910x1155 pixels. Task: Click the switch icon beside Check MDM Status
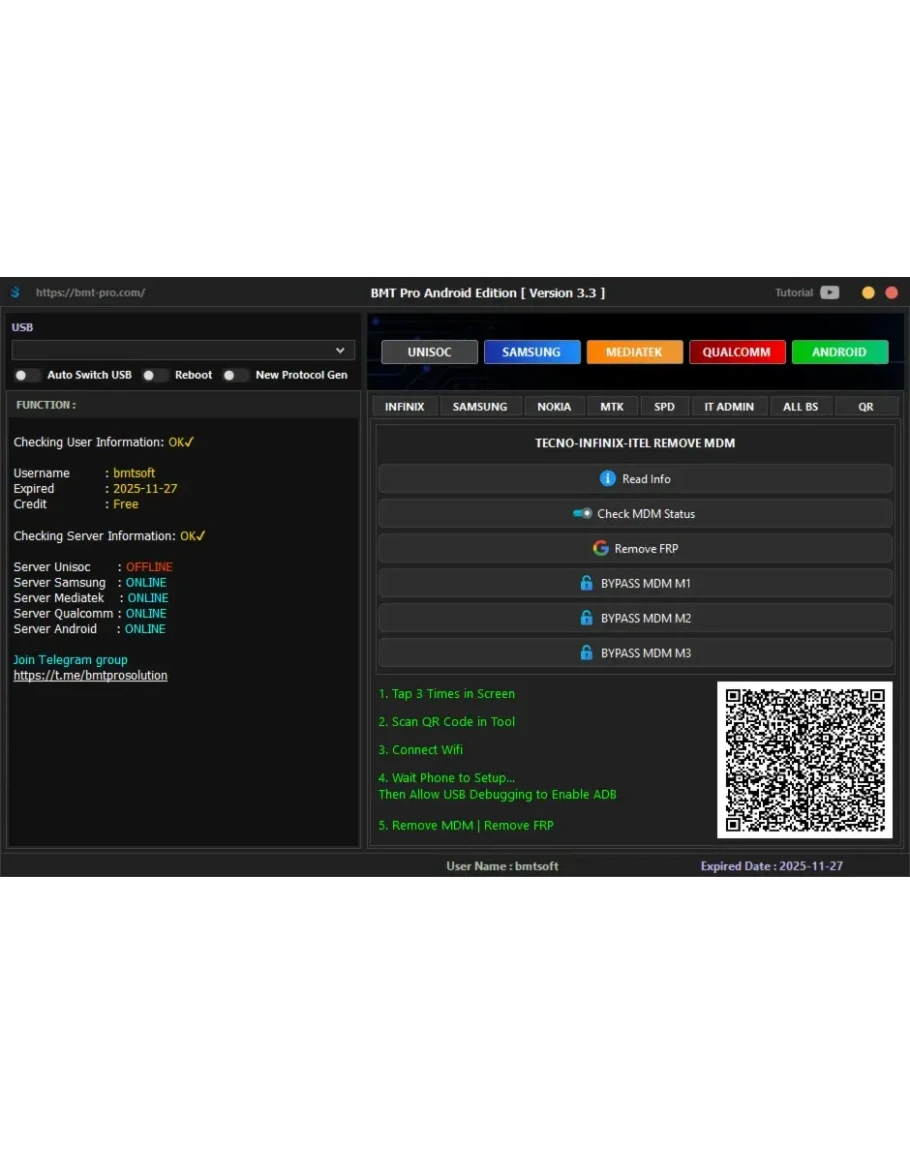pos(582,513)
